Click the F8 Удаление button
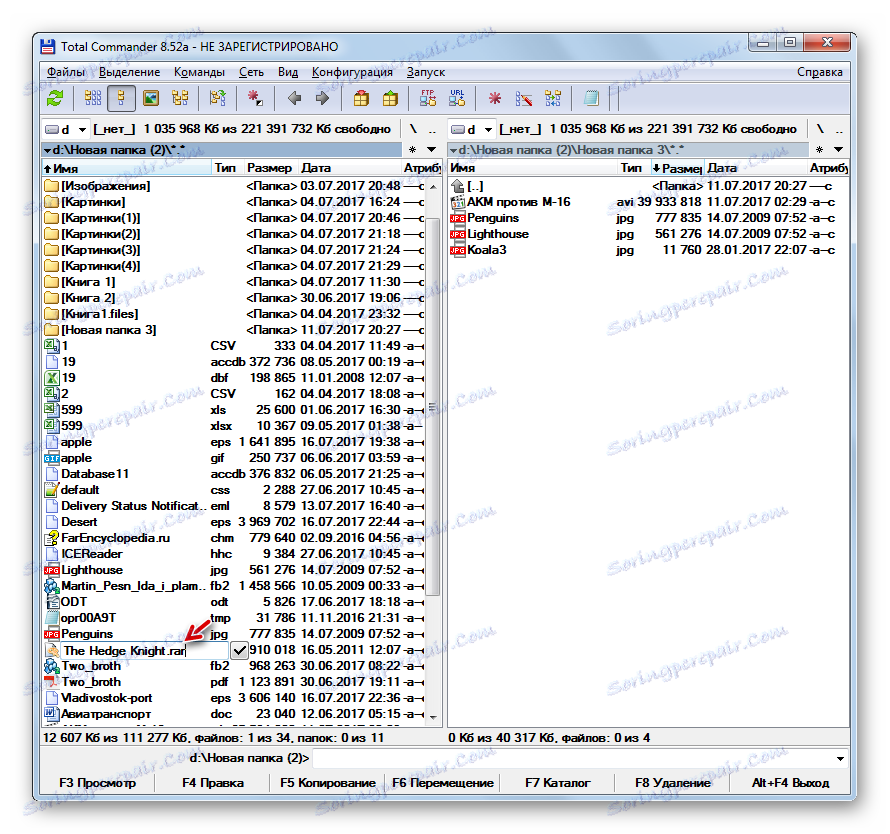This screenshot has height=834, width=890. point(673,783)
